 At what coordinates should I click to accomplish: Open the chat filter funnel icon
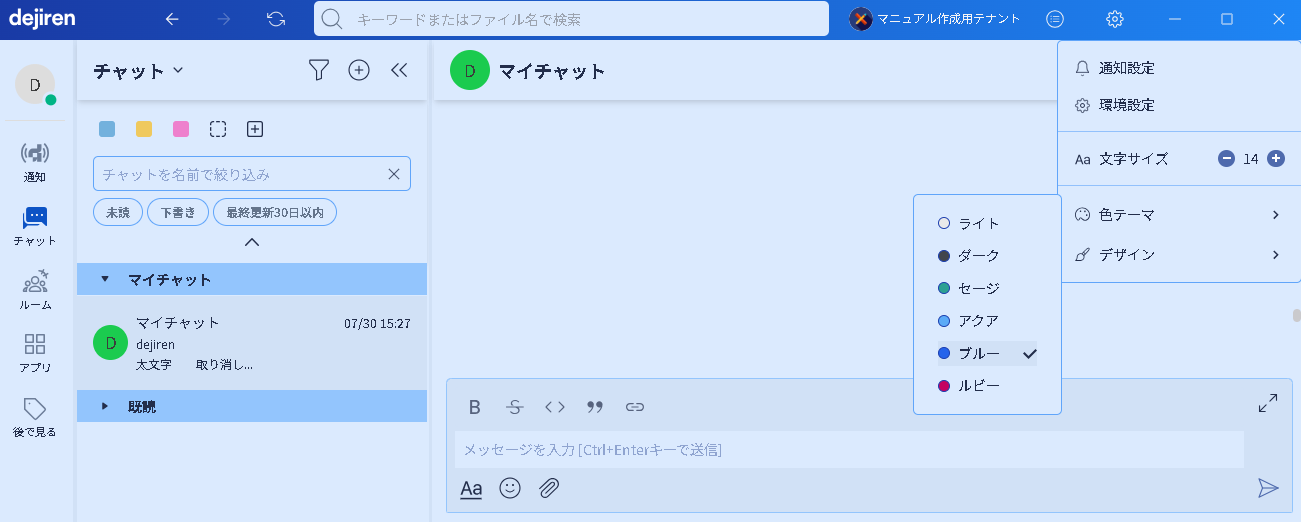319,70
